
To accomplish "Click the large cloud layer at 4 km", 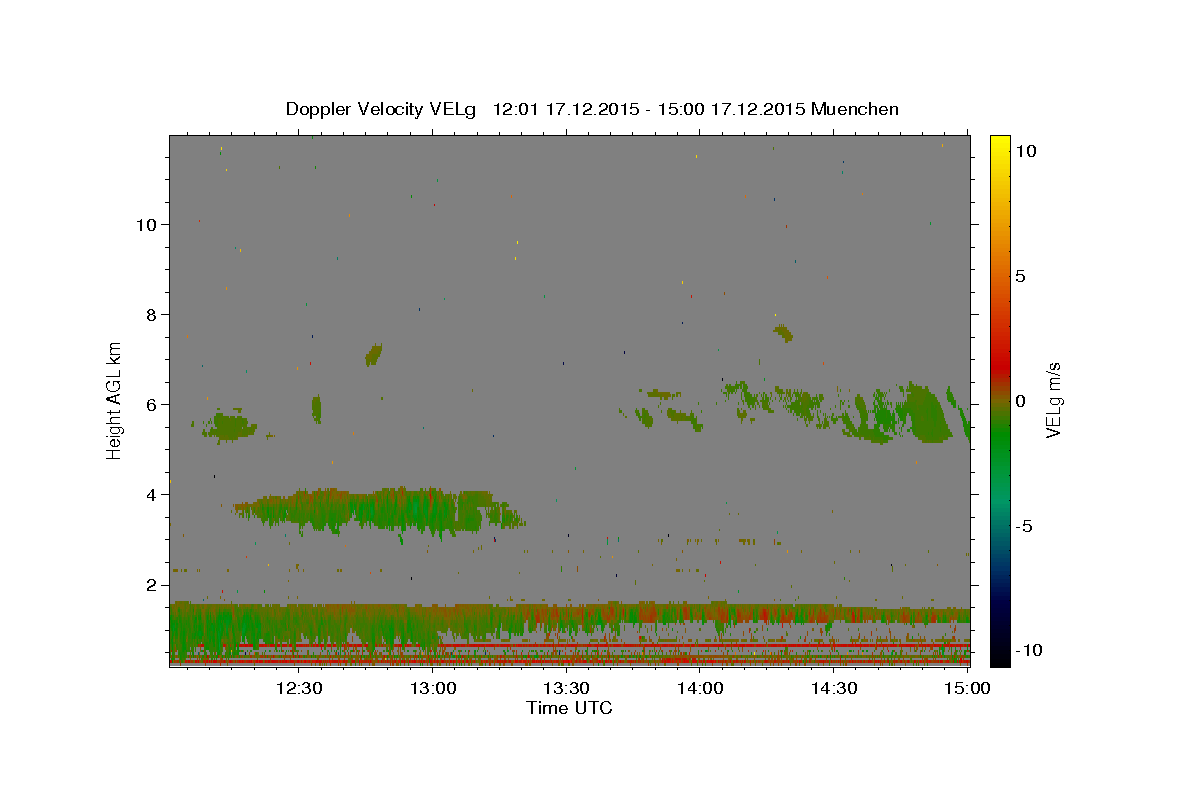I will [380, 510].
